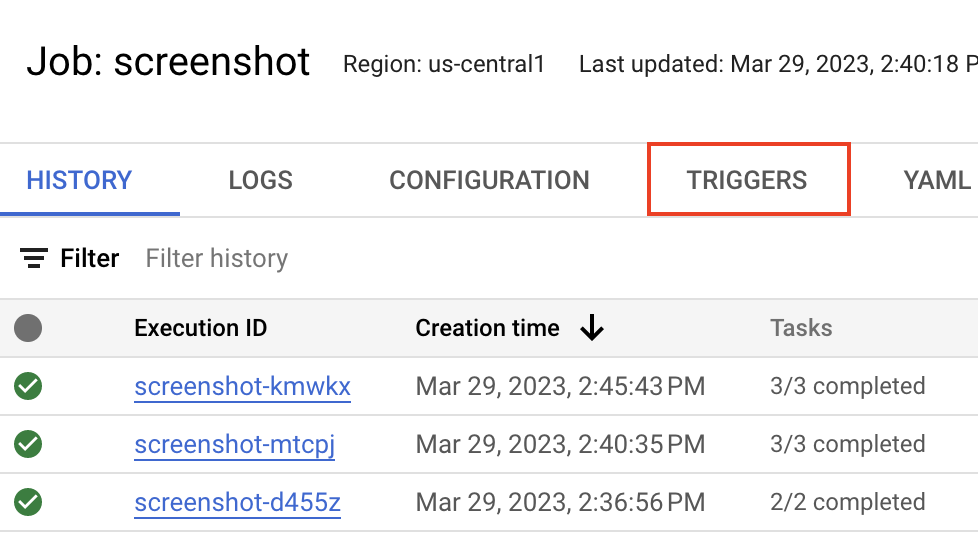Viewport: 978px width, 548px height.
Task: Click the Job: screenshot page title
Action: point(168,62)
